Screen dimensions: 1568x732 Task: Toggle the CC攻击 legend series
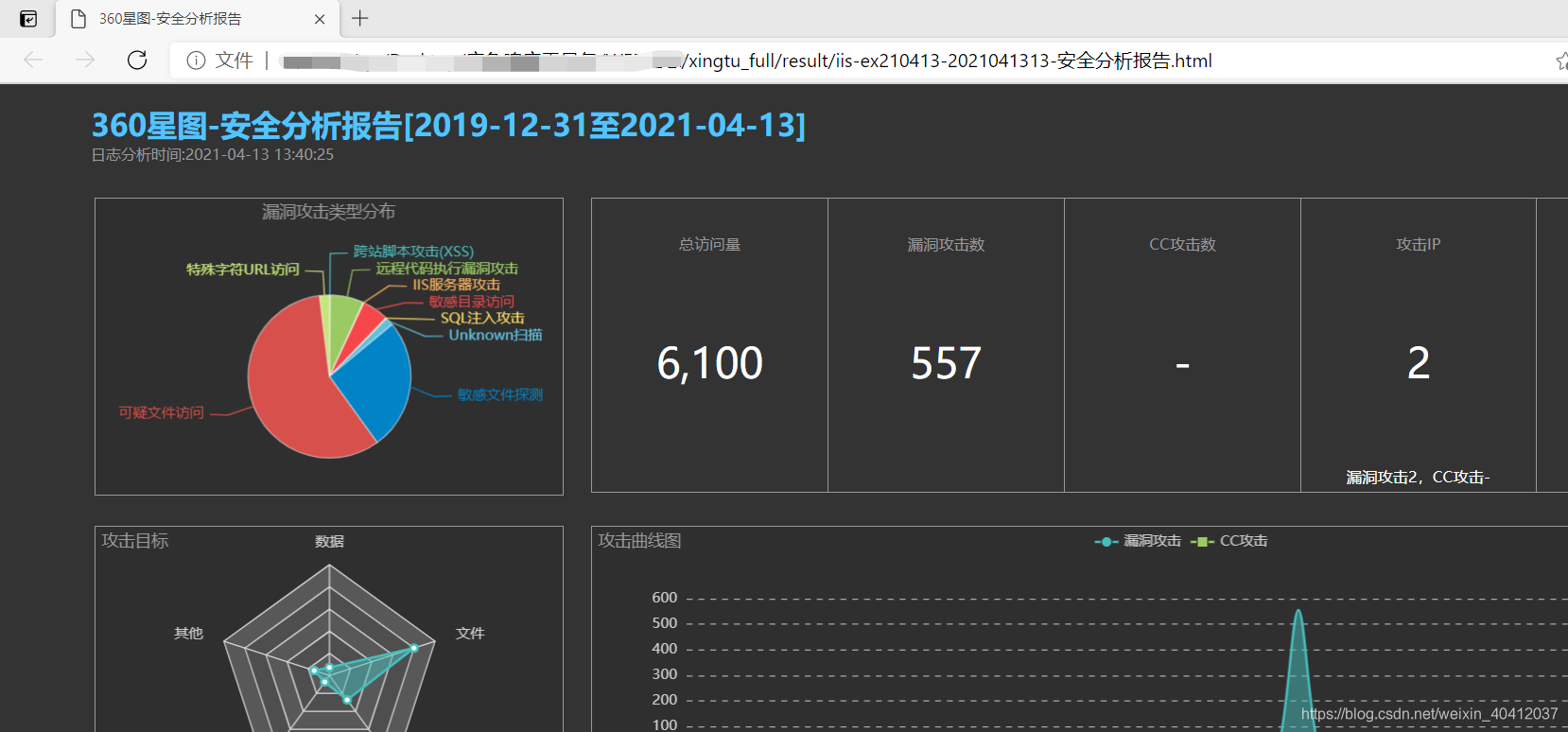pyautogui.click(x=1229, y=541)
